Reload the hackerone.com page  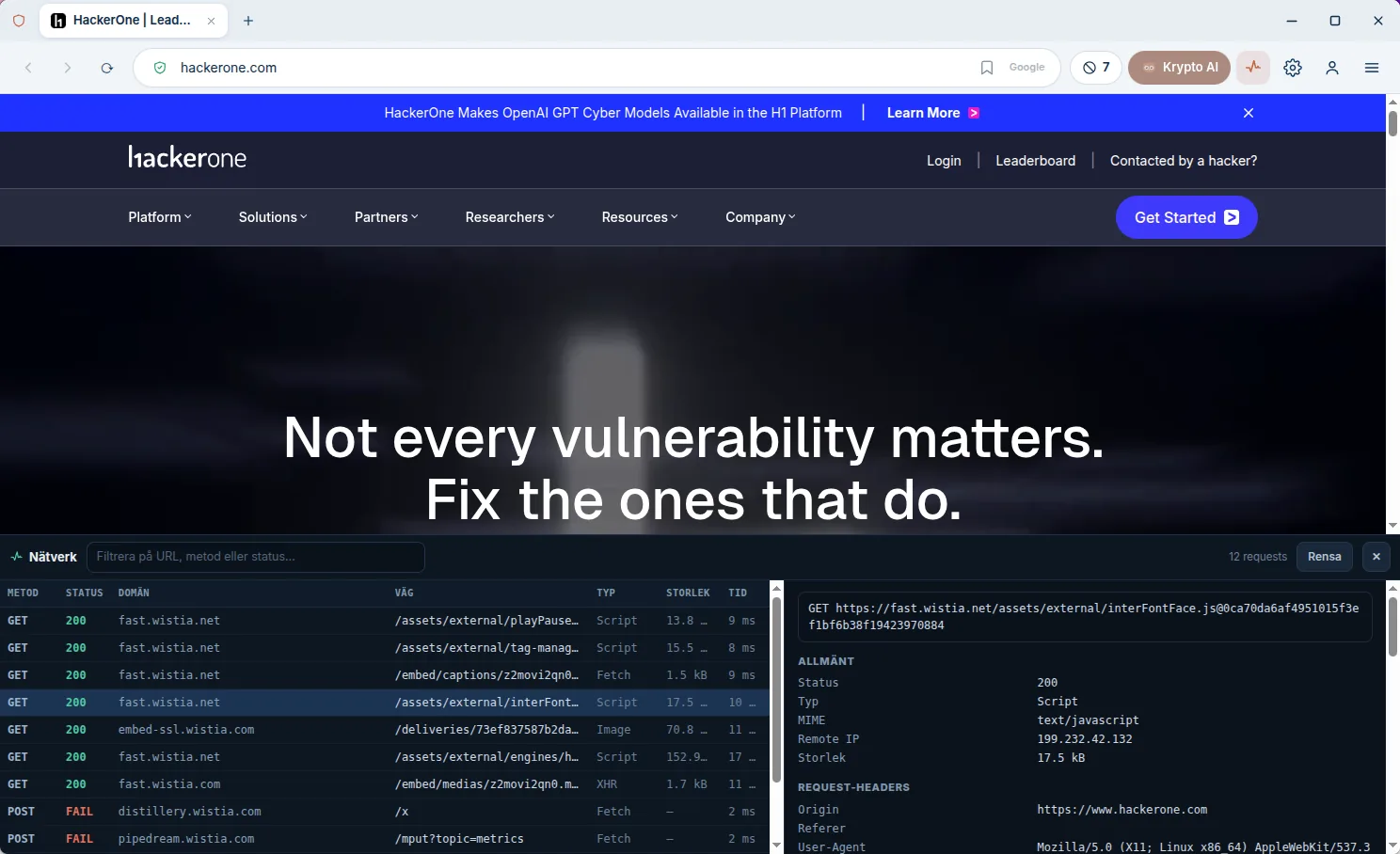[107, 68]
